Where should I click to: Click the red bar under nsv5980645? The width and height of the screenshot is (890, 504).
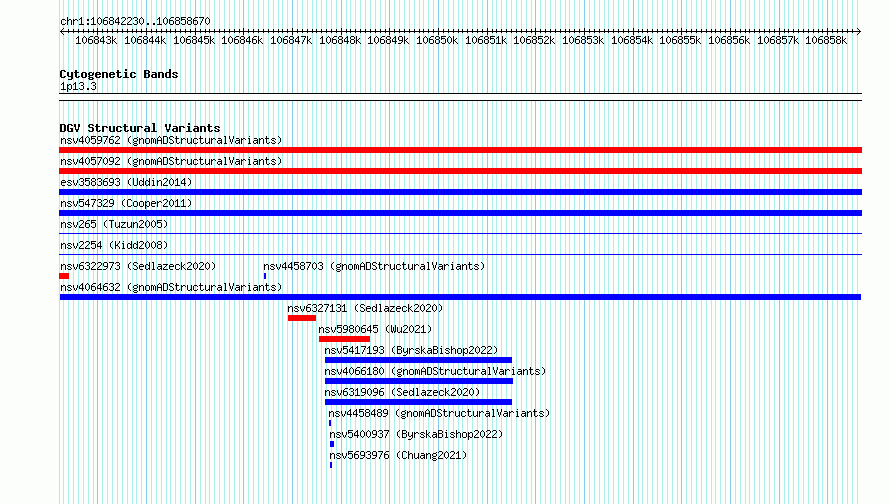(345, 339)
